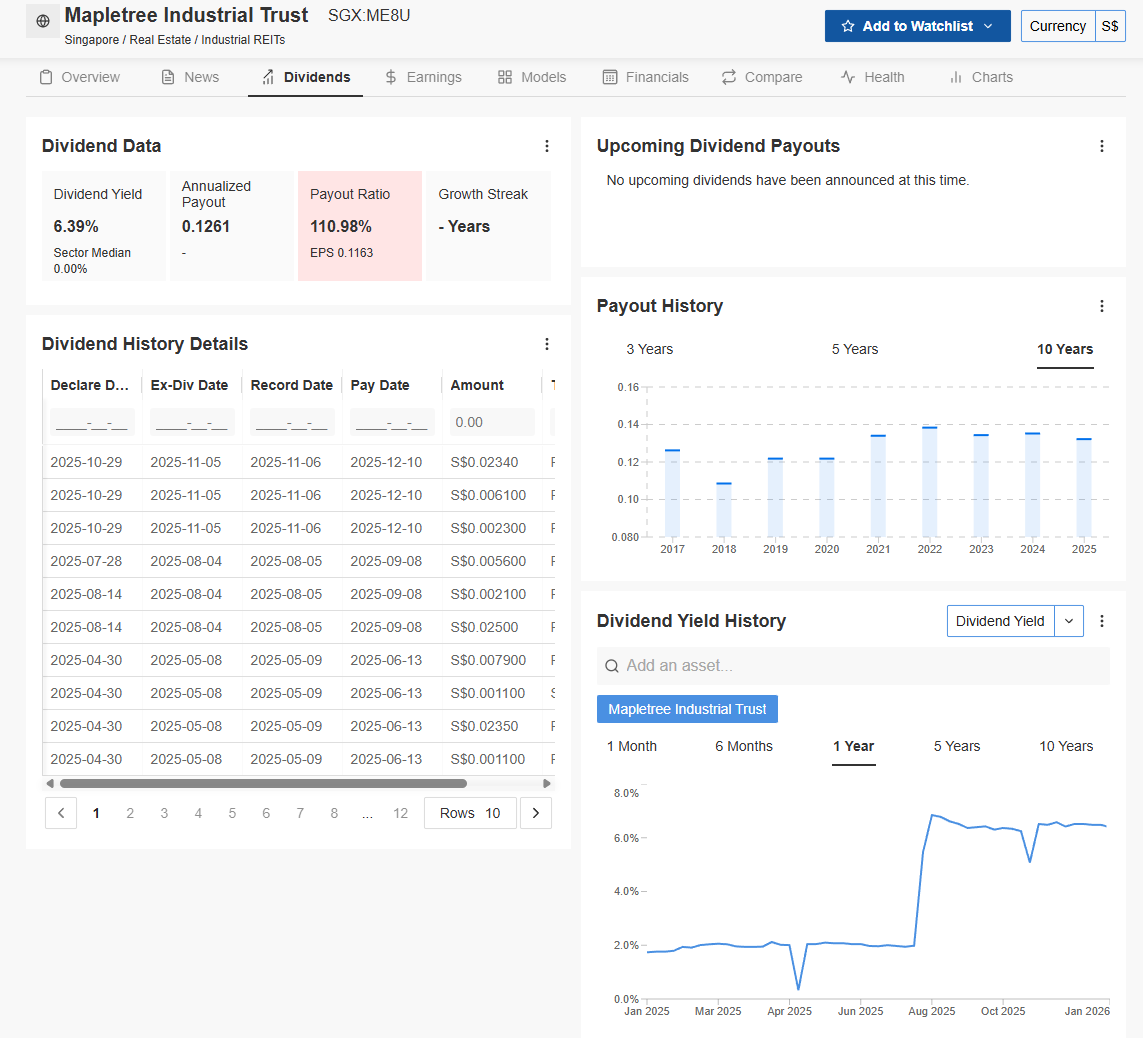The image size is (1143, 1038).
Task: Open Upcoming Dividend Payouts options menu
Action: click(x=1102, y=146)
